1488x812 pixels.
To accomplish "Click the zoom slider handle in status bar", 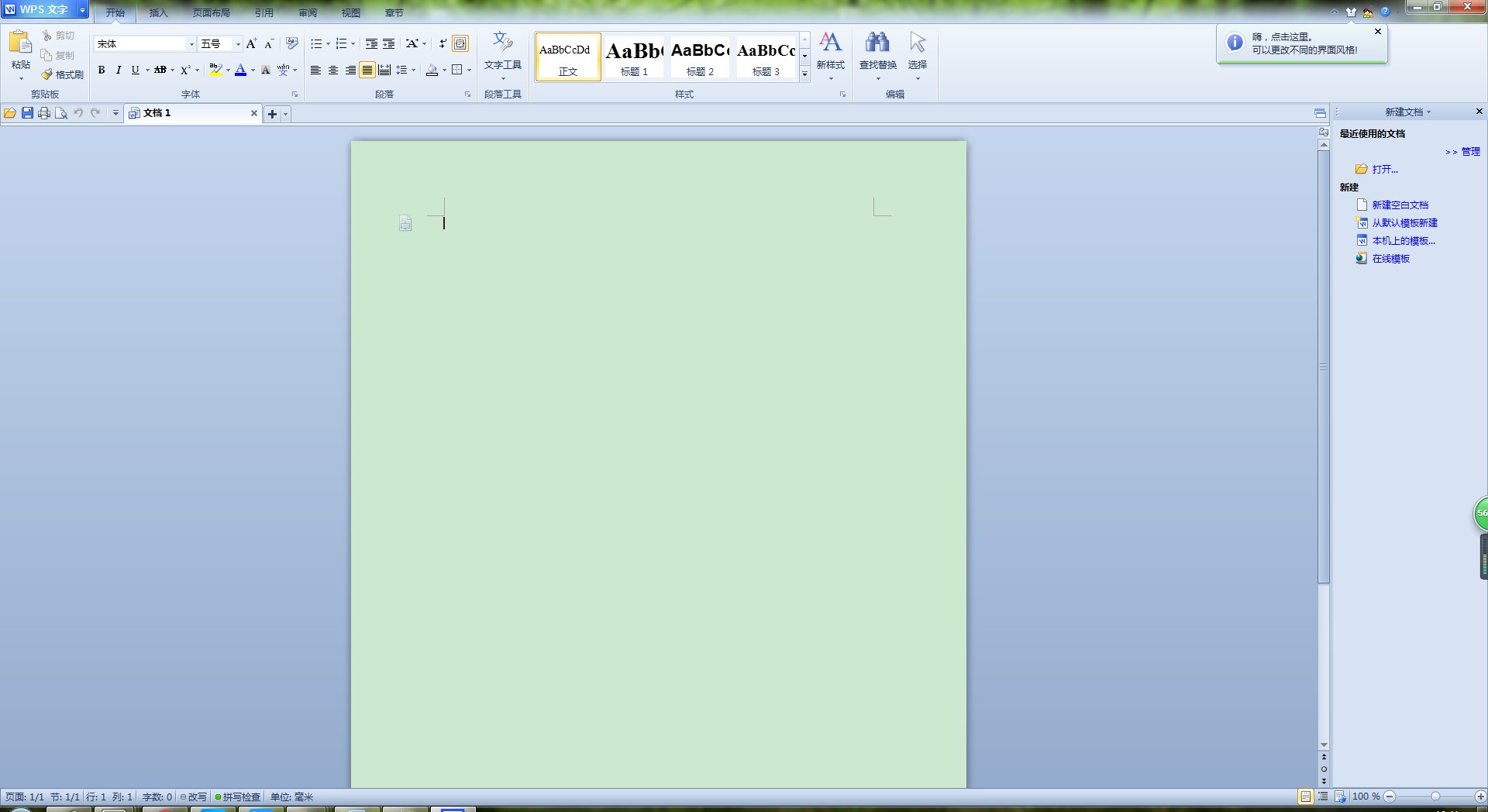I will click(x=1435, y=797).
